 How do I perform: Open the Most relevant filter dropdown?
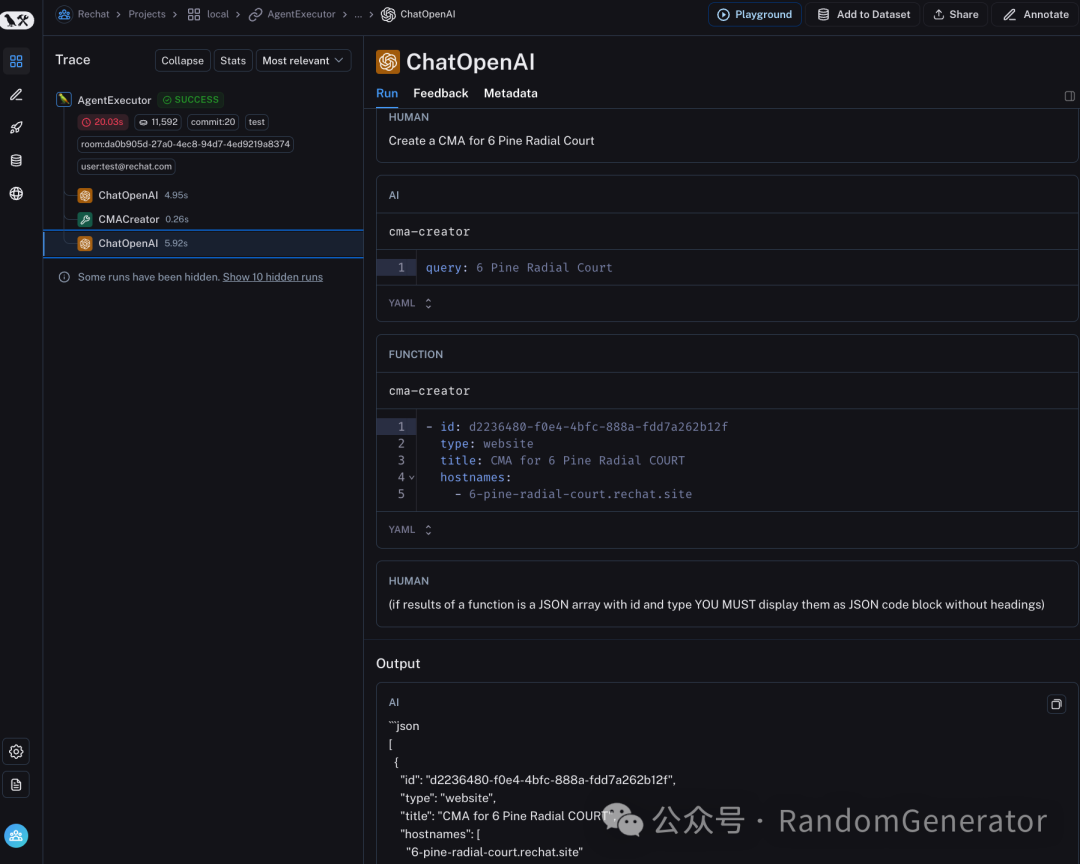tap(303, 61)
